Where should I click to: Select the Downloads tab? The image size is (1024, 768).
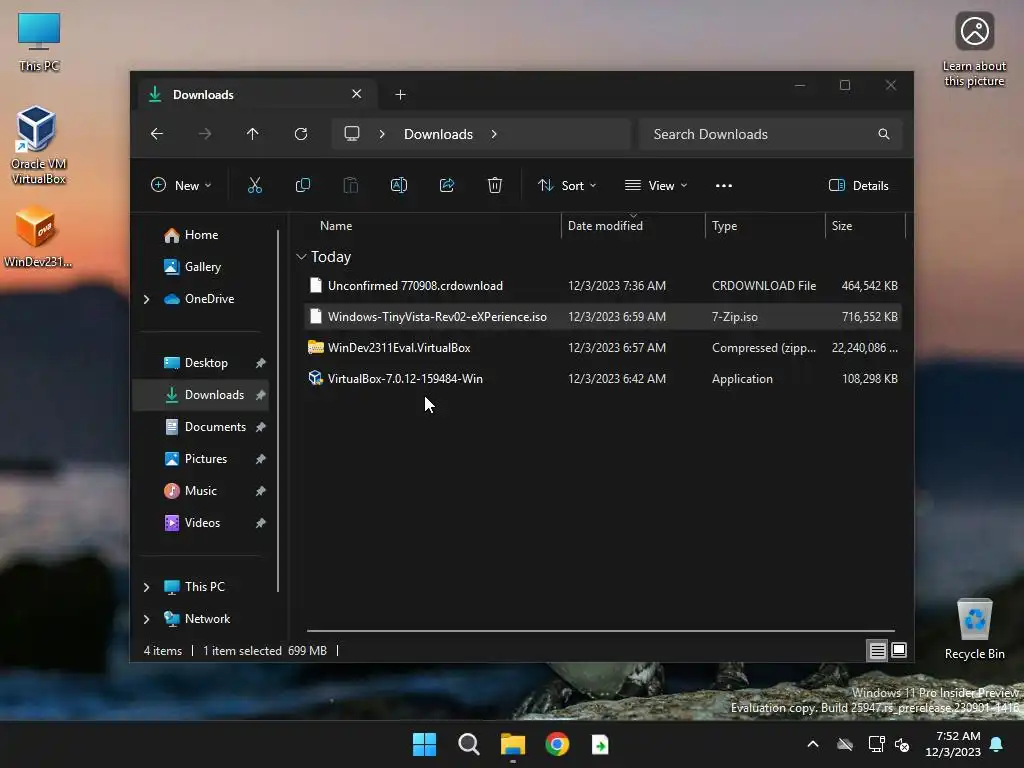pyautogui.click(x=257, y=95)
